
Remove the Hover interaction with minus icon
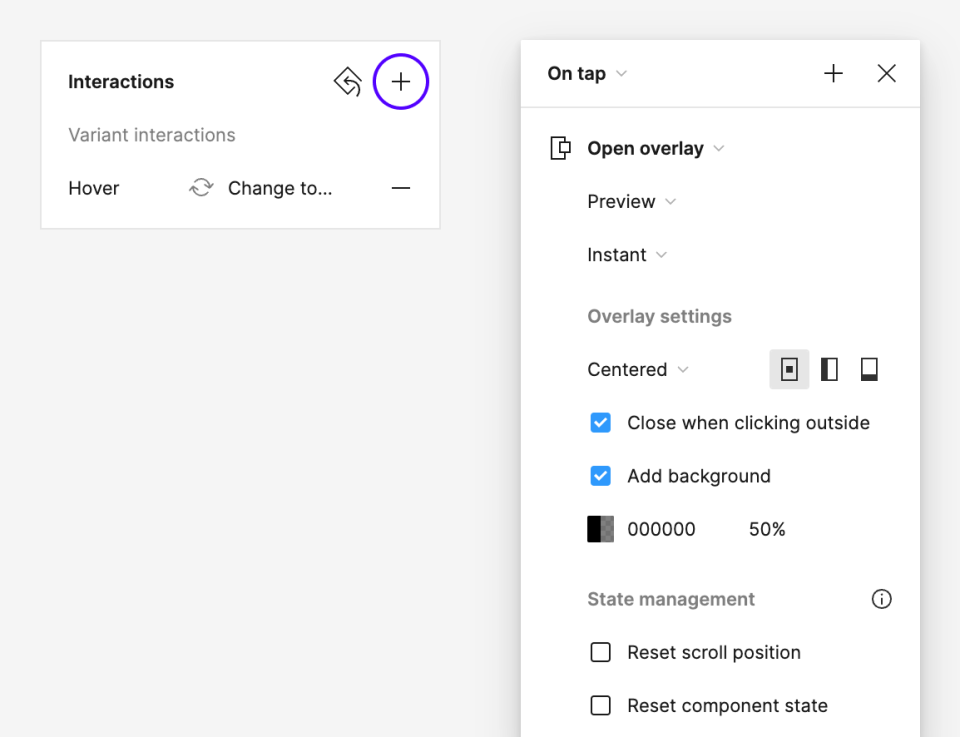[400, 188]
